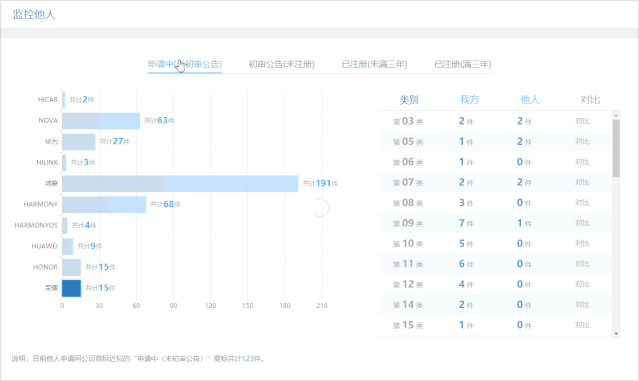
Task: Click the 第08类 row label
Action: 408,203
